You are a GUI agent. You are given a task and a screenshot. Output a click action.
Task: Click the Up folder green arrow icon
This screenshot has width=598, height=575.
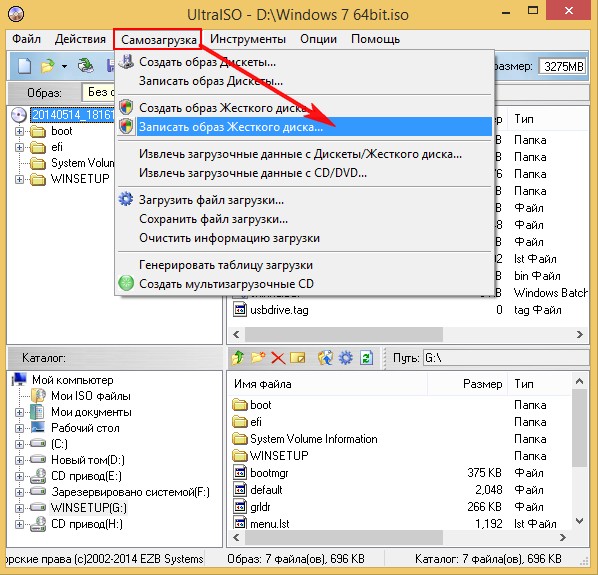(238, 358)
